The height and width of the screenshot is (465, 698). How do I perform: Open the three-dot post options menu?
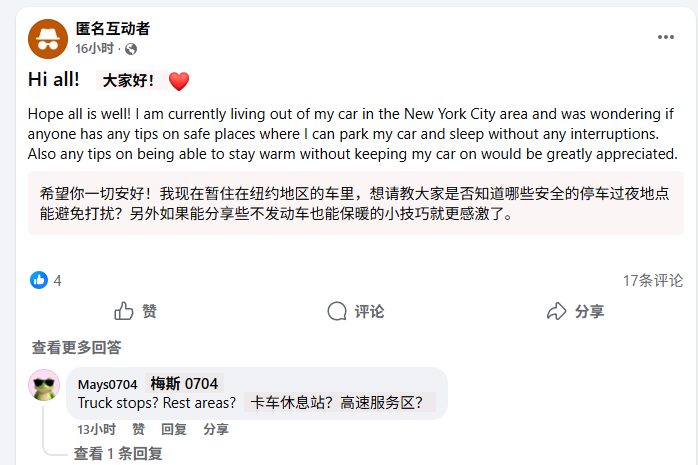click(x=666, y=37)
